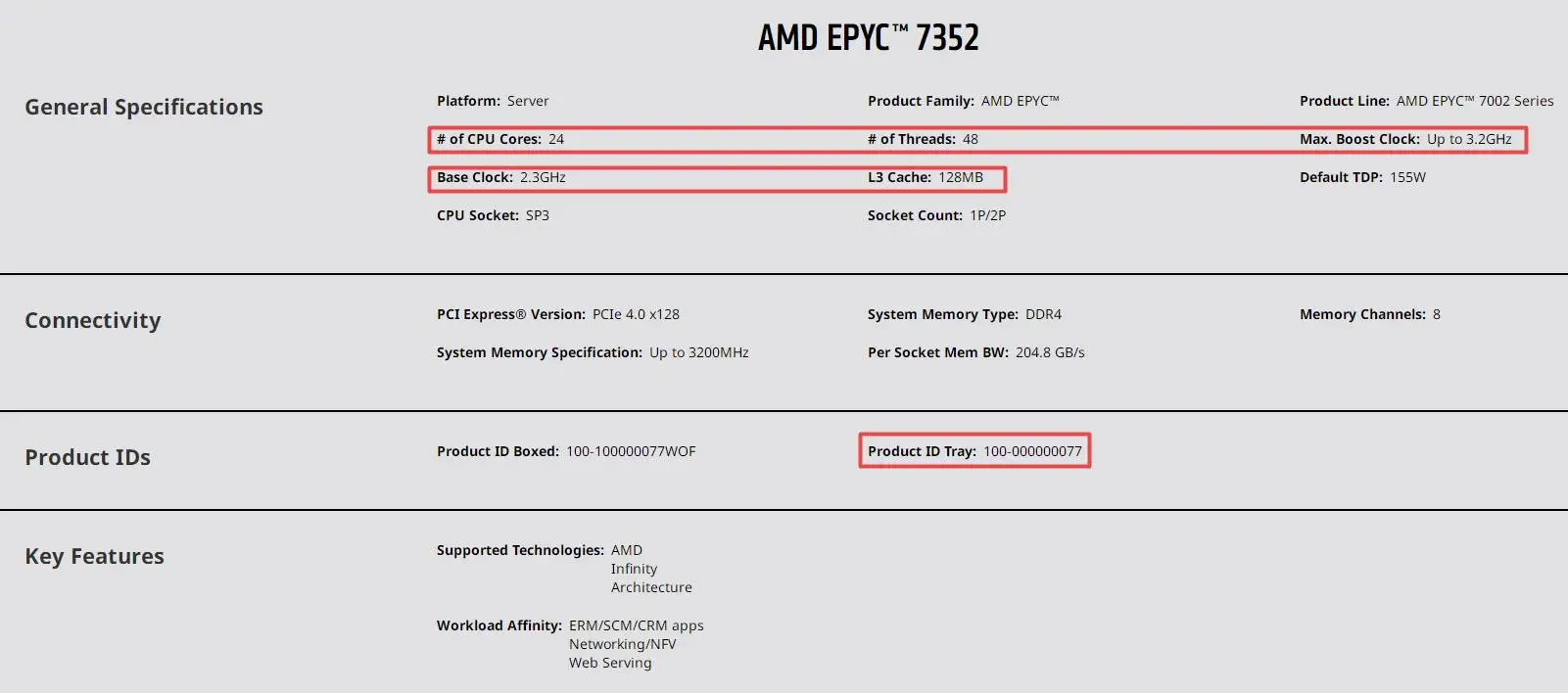Click the AMD EPYC 7352 page title

[x=868, y=38]
